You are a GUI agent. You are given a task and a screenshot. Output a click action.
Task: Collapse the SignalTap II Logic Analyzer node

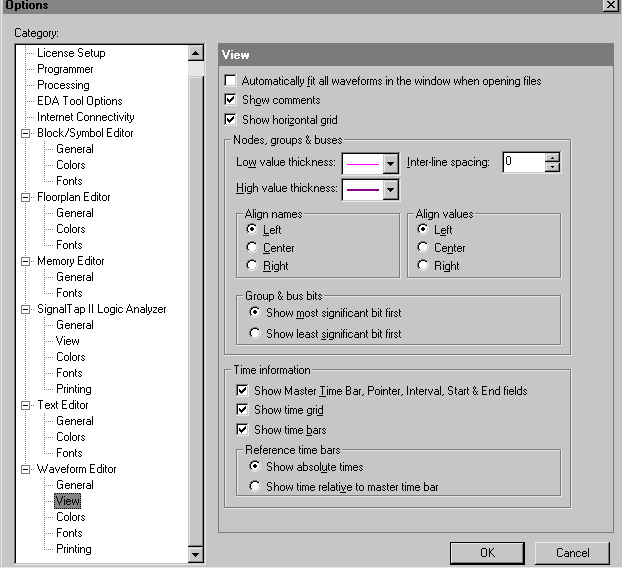[26, 309]
